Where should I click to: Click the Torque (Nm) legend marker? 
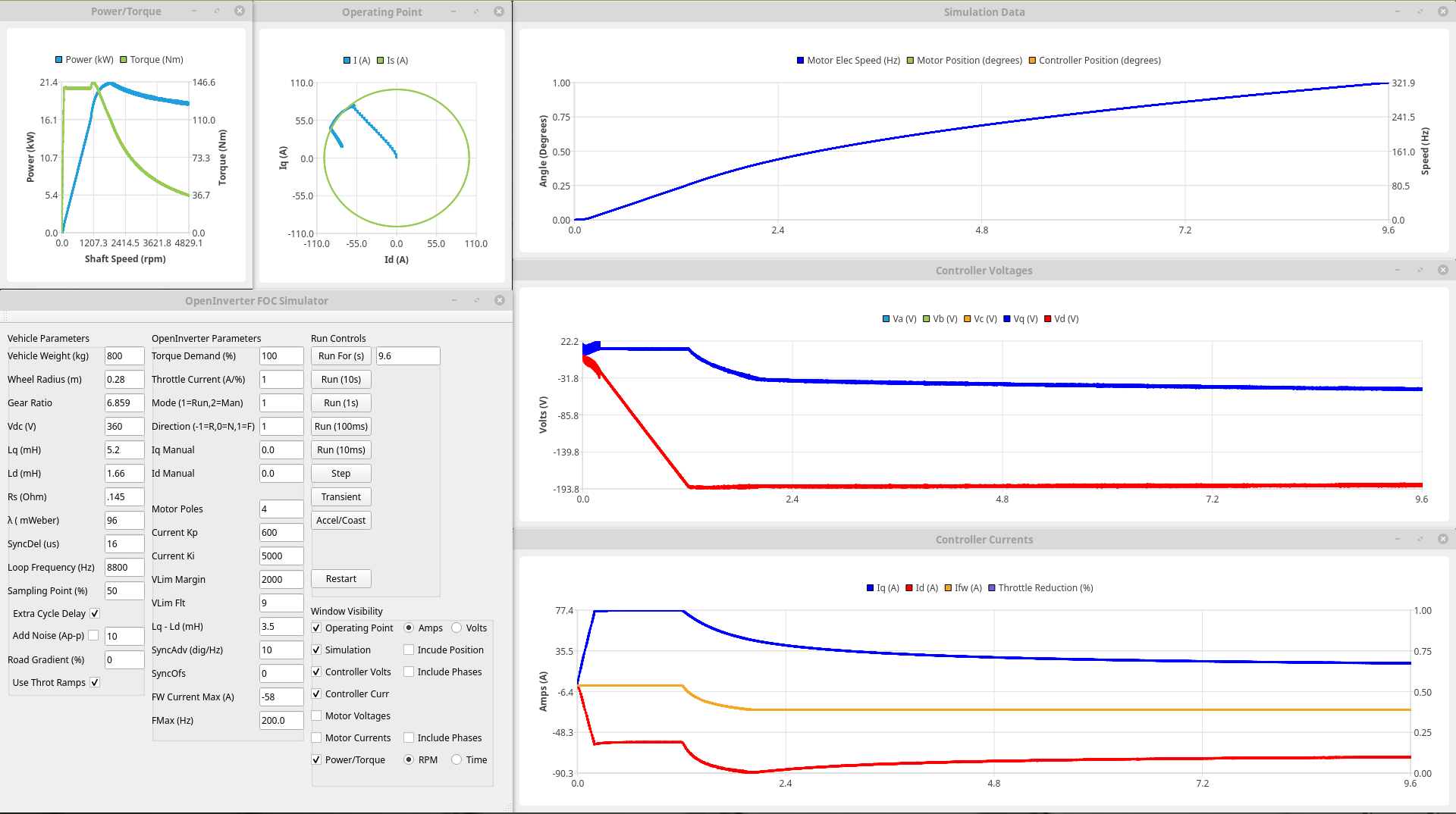pyautogui.click(x=124, y=60)
